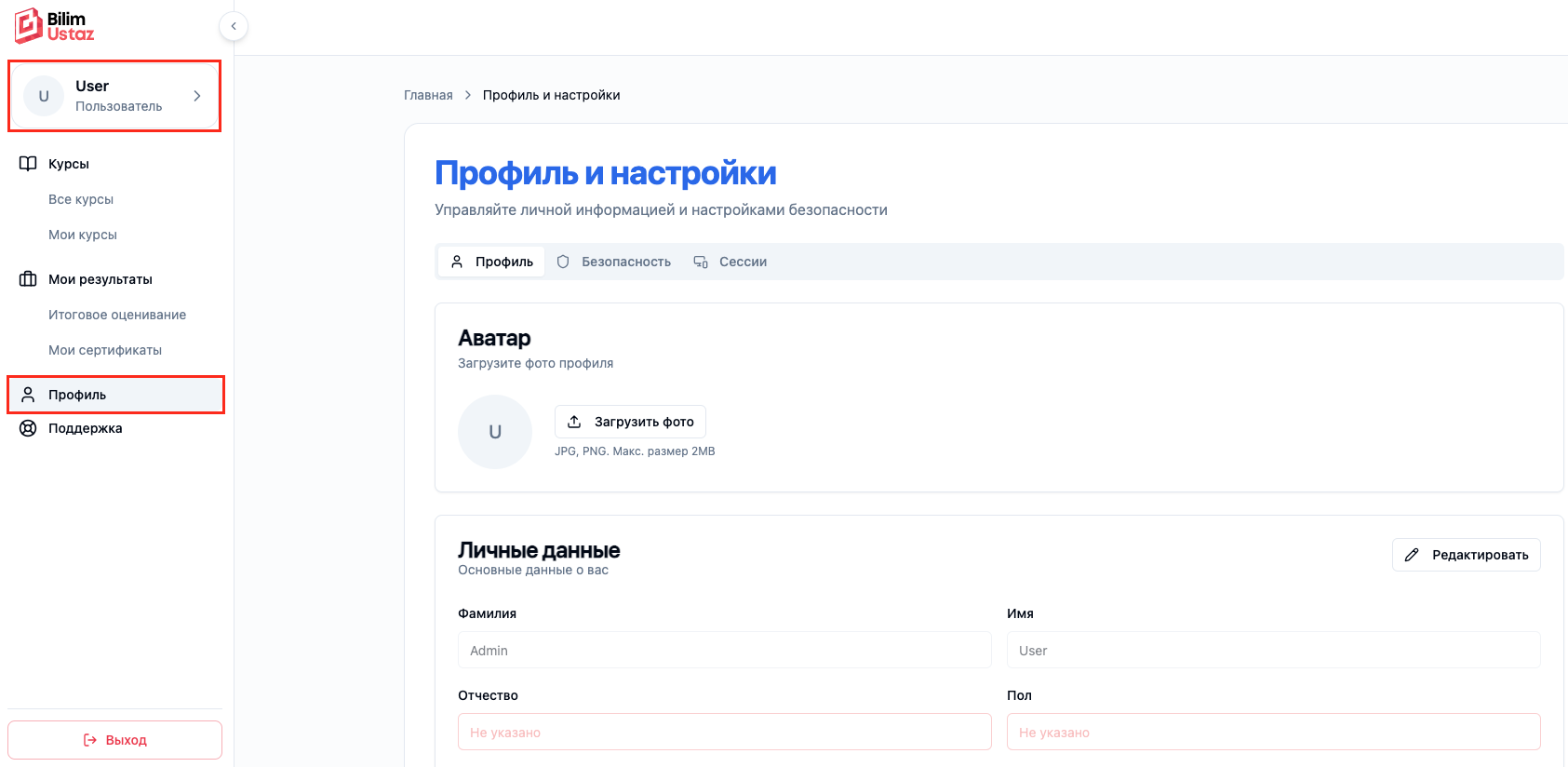
Task: Open the Пол field
Action: [1274, 732]
